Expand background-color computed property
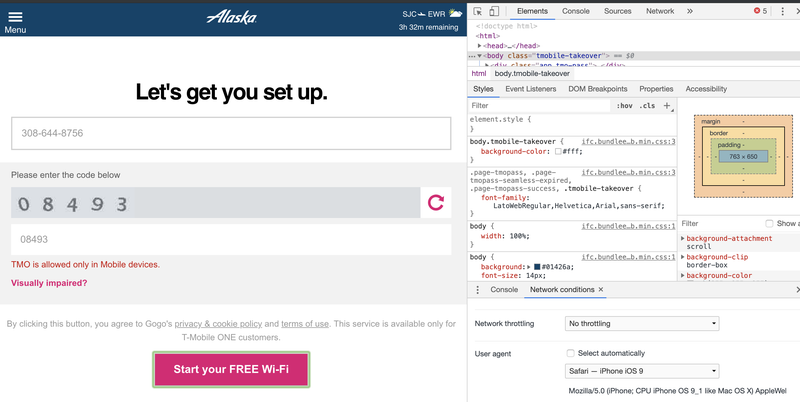The image size is (800, 402). pos(683,275)
